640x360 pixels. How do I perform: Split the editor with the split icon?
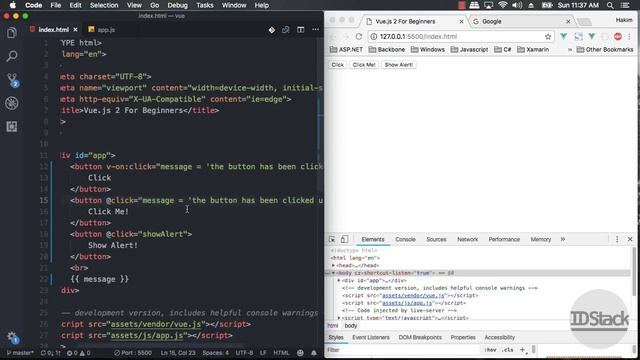click(x=300, y=30)
